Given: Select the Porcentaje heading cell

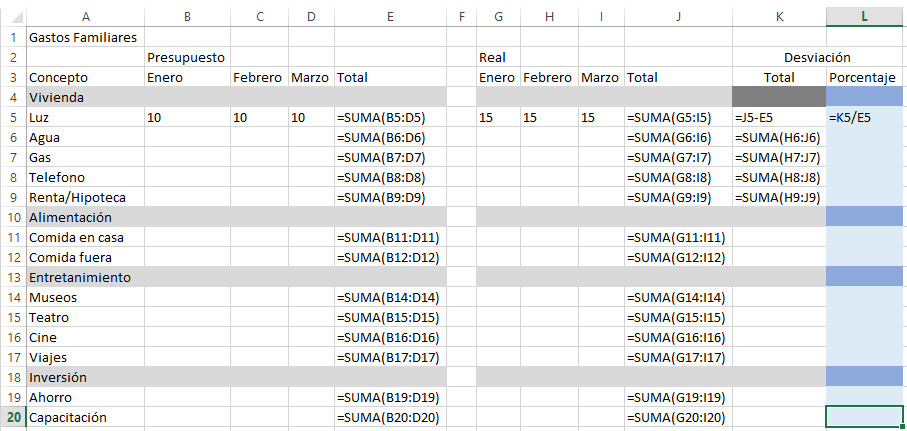Looking at the screenshot, I should tap(864, 78).
